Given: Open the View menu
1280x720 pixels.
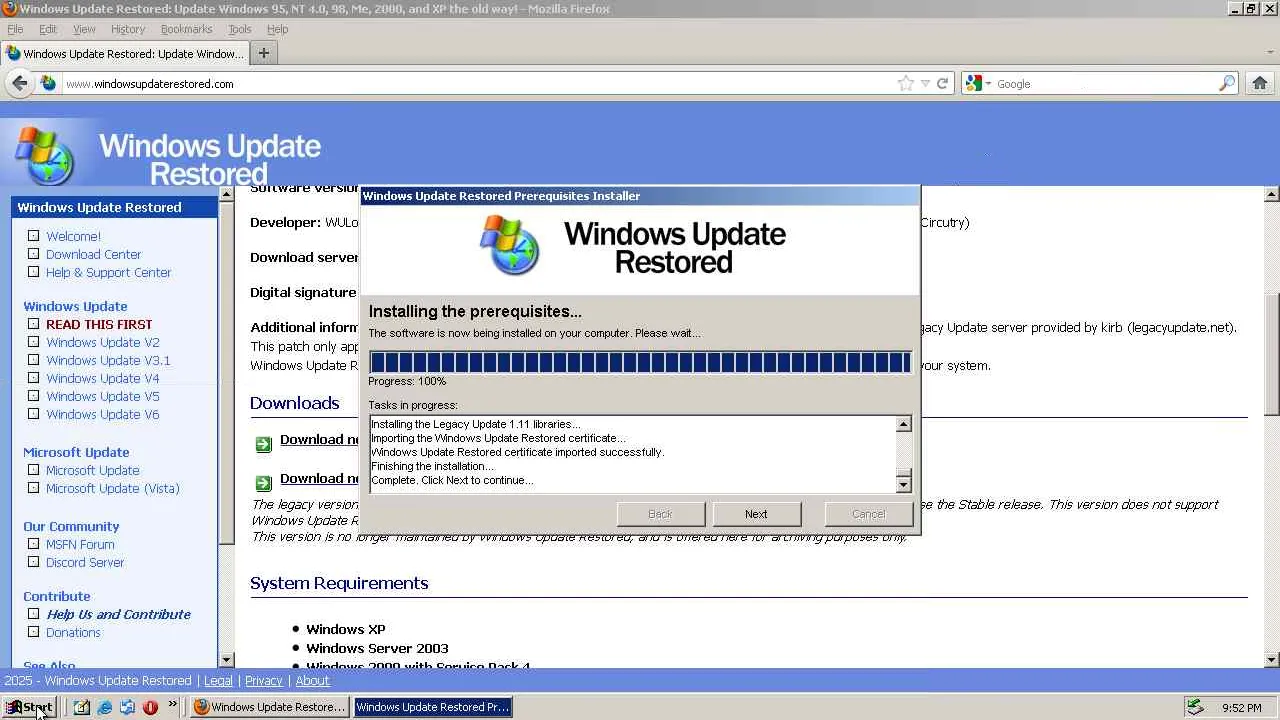Looking at the screenshot, I should point(84,29).
